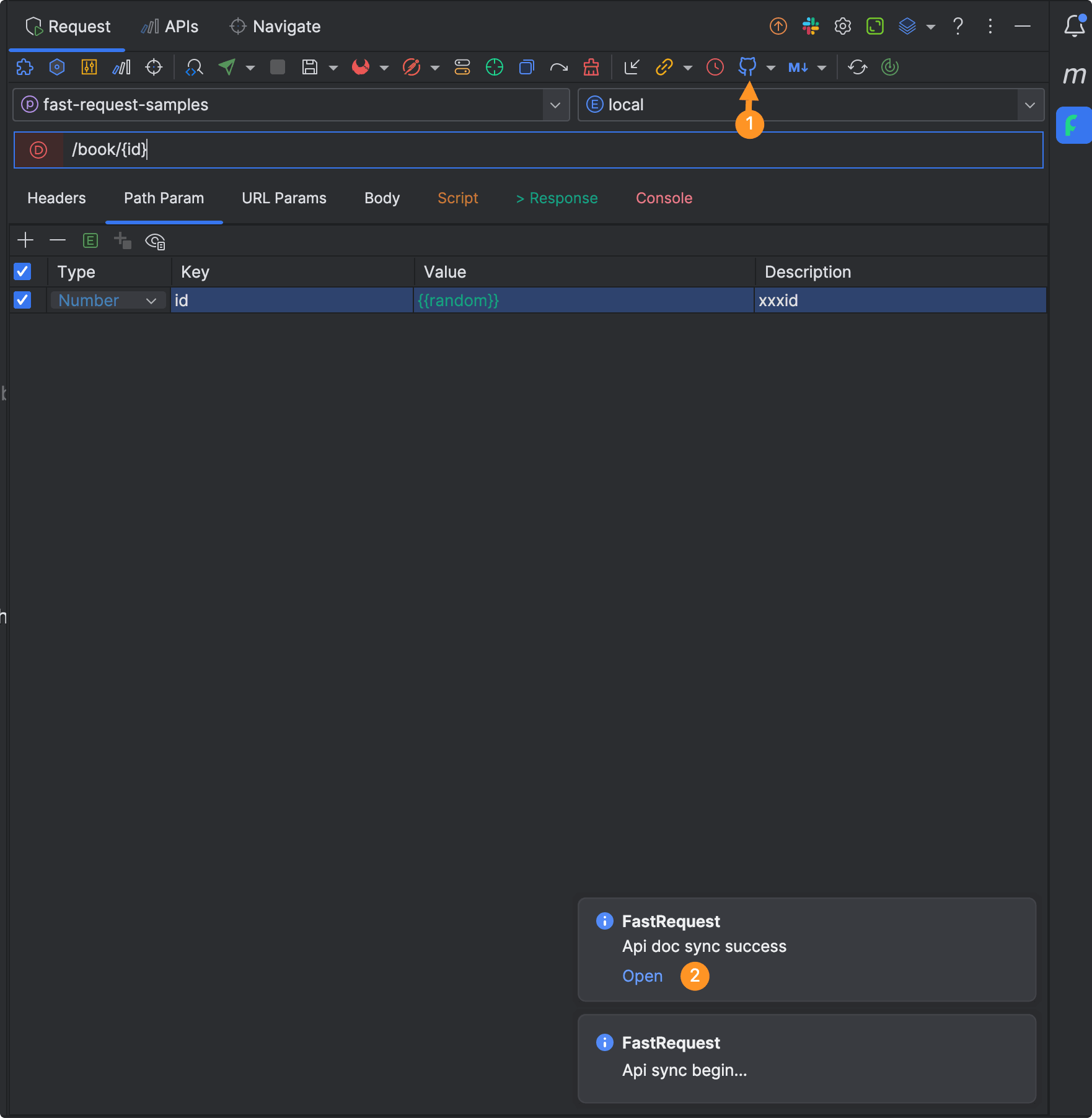The width and height of the screenshot is (1092, 1118).
Task: Expand the fast-request-samples project dropdown
Action: (555, 105)
